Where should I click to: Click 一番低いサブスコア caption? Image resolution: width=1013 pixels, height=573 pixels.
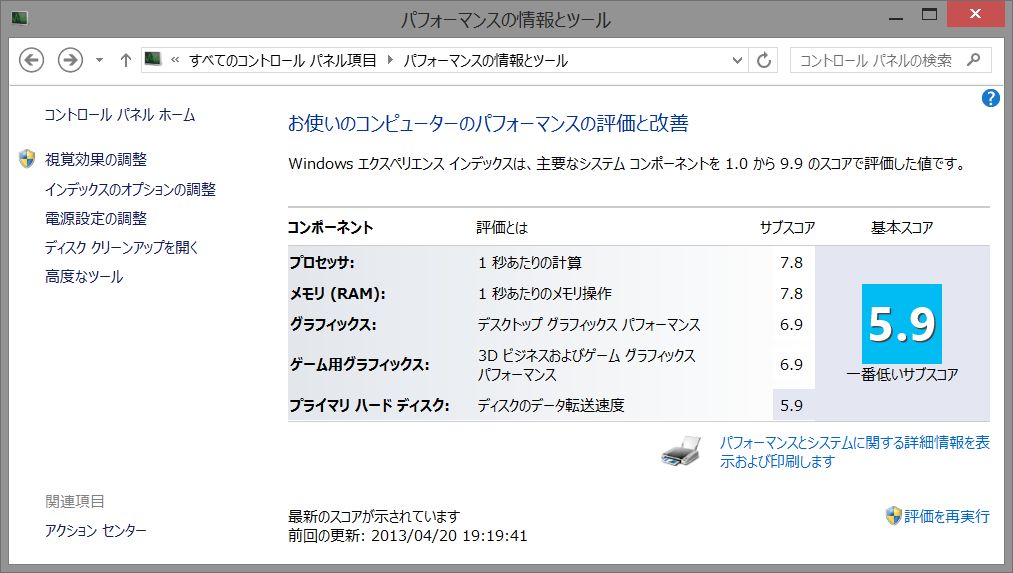coord(902,374)
